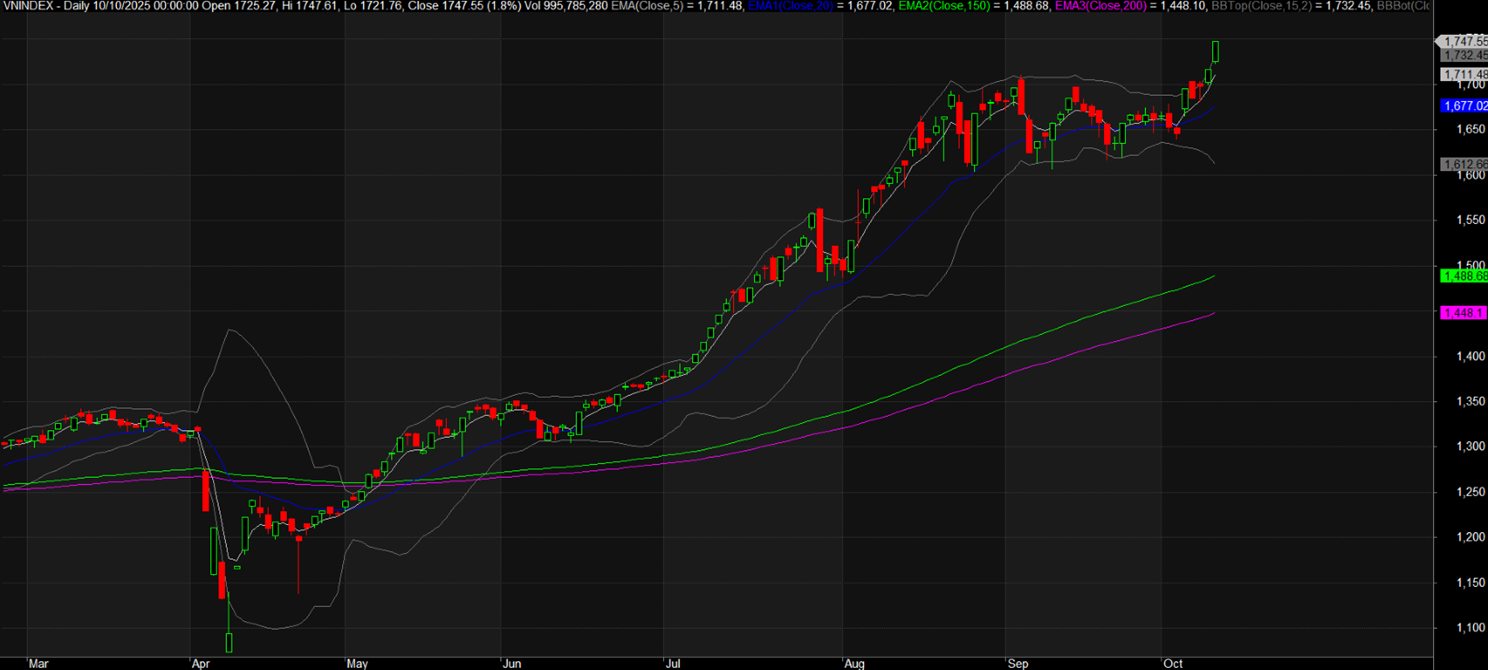Click the magenta 1,448.1 price tag
This screenshot has width=1488, height=670.
point(1462,313)
